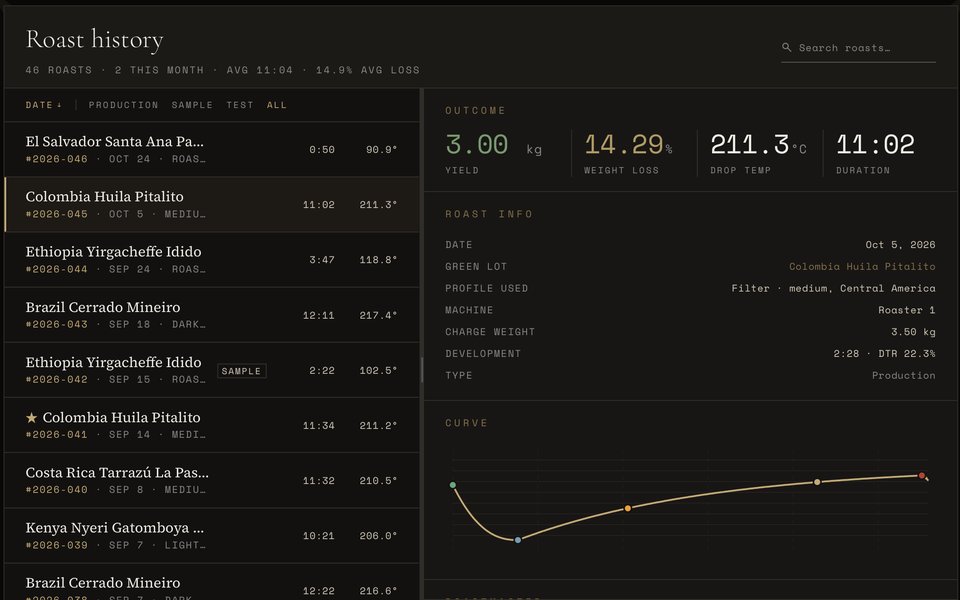Click the panel divider handle
960x600 pixels.
coord(422,370)
